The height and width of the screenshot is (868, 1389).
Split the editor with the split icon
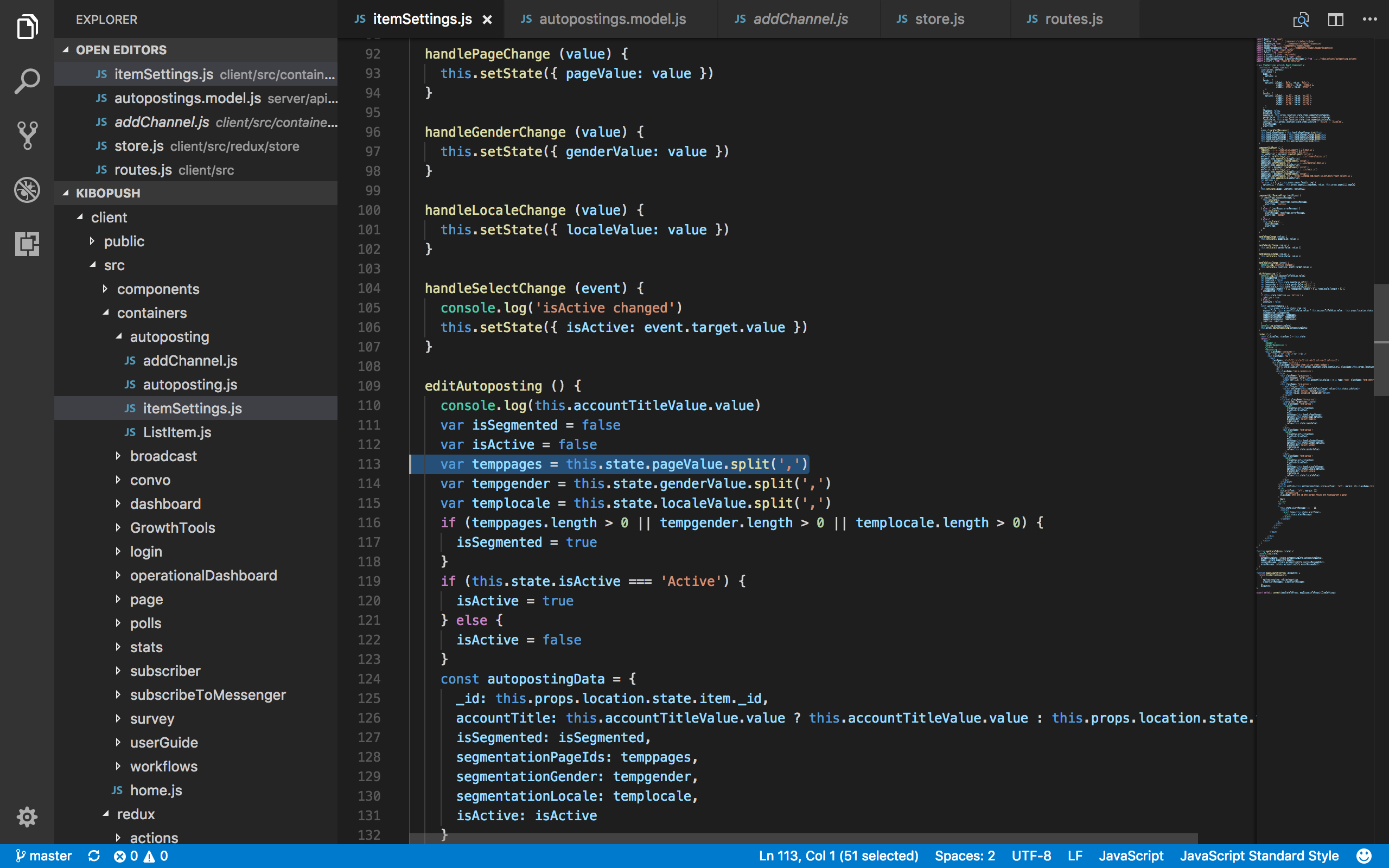(1336, 20)
